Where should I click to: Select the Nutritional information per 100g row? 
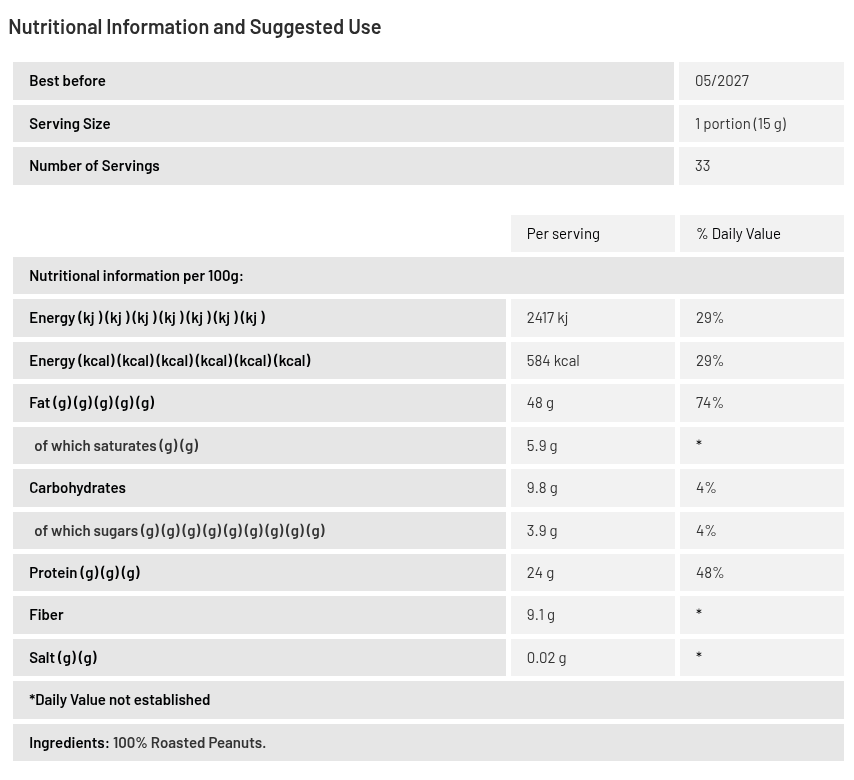coord(428,276)
